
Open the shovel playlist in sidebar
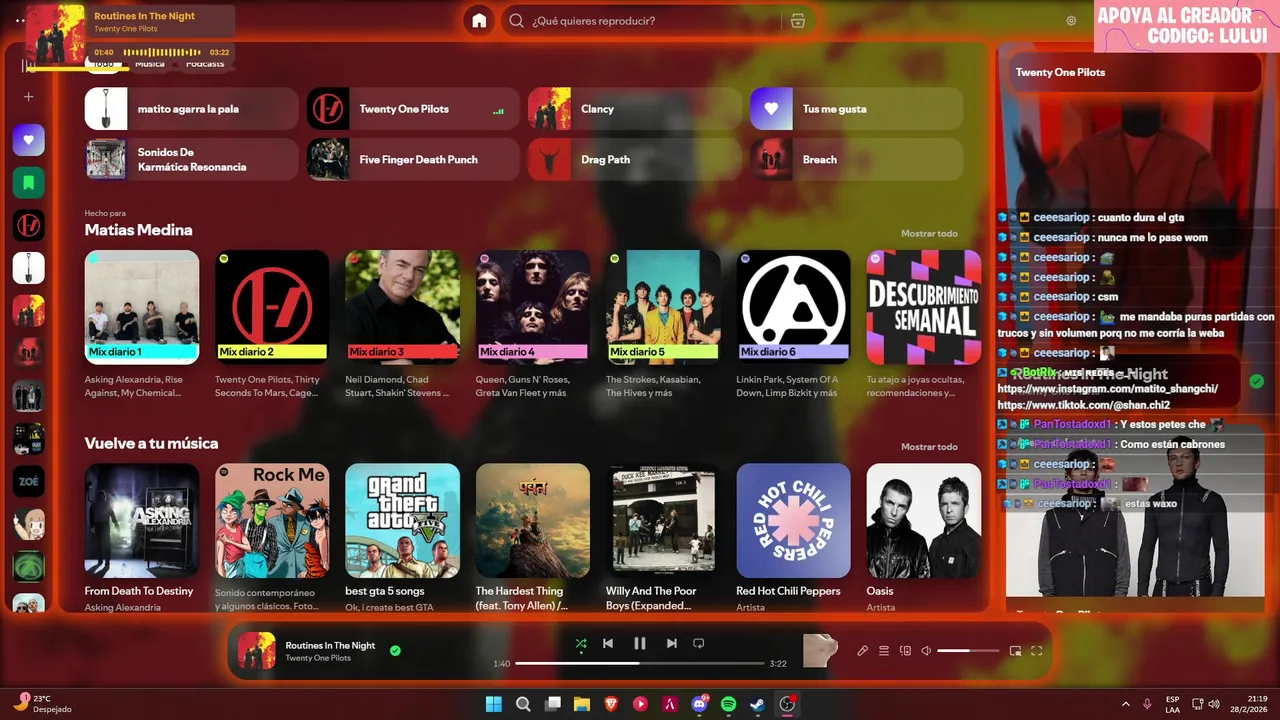click(28, 268)
